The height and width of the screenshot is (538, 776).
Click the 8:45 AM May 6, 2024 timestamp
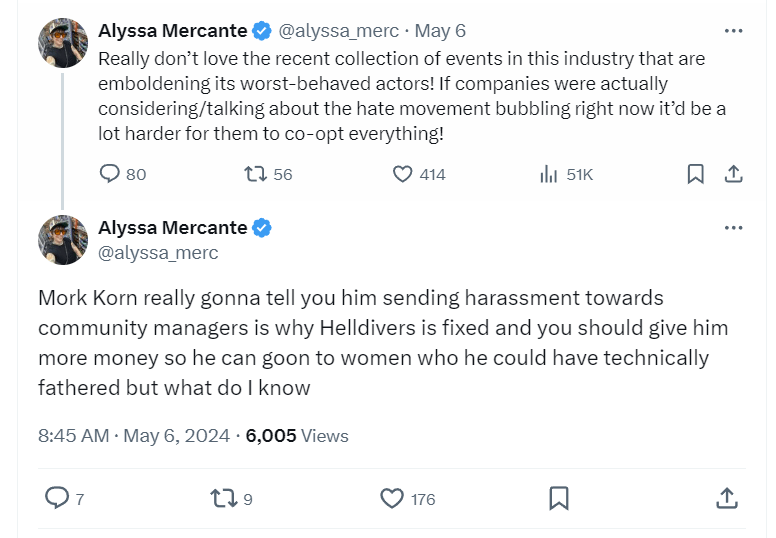(135, 436)
